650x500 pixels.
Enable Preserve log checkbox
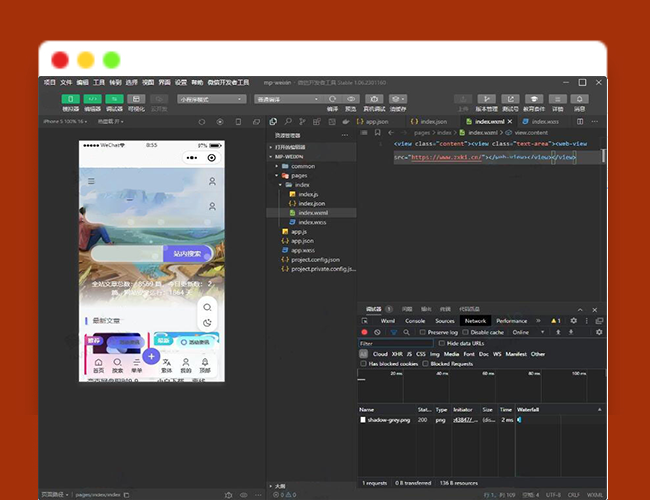(x=423, y=332)
